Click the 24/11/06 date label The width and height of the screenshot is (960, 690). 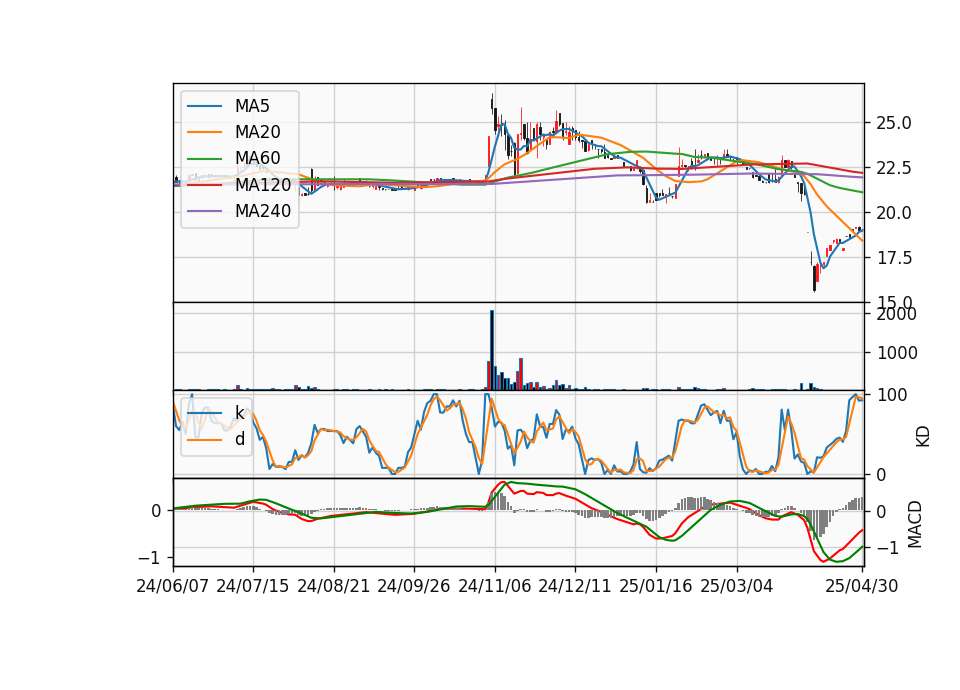[x=495, y=586]
